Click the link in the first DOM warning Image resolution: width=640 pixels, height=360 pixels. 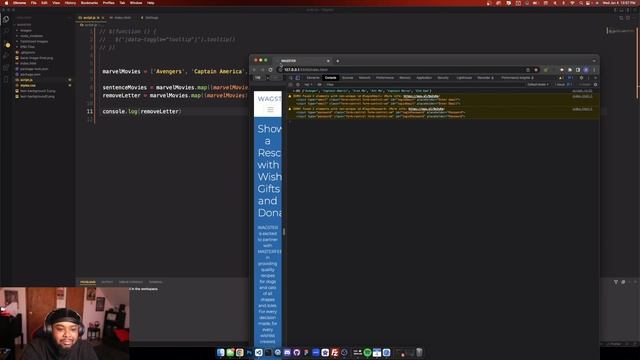pyautogui.click(x=421, y=96)
